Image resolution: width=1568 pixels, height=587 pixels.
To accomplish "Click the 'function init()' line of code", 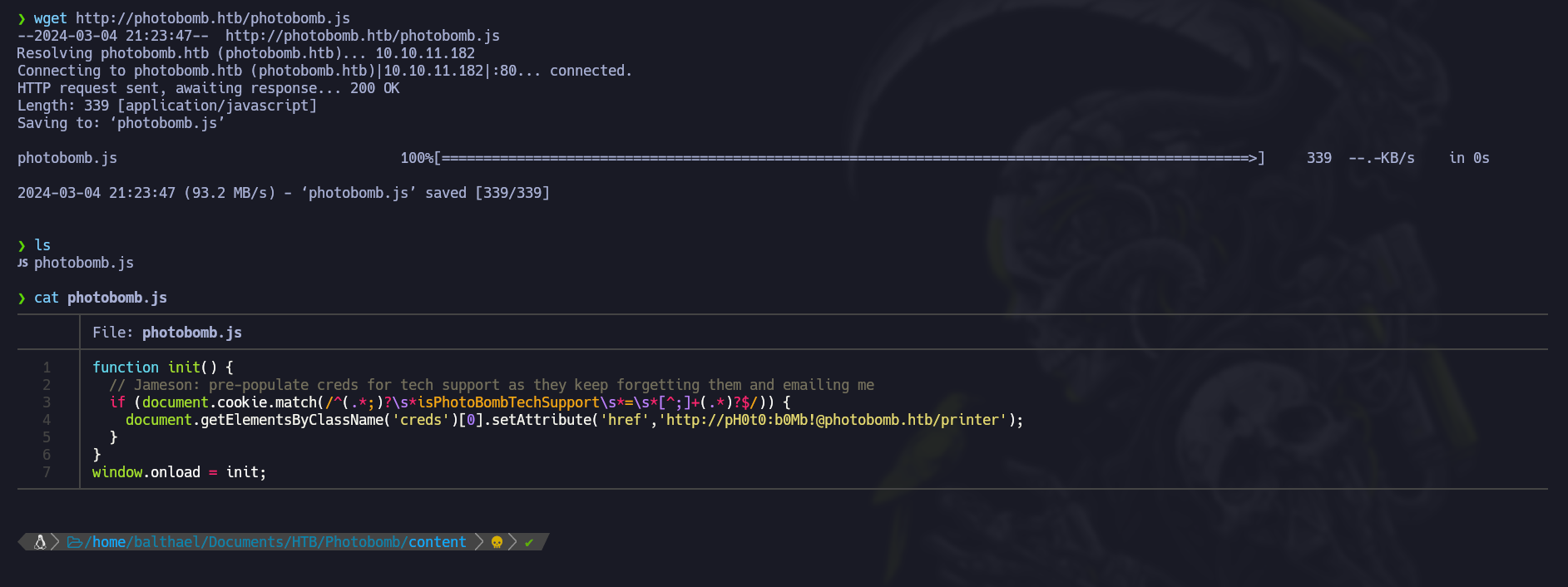I will click(x=162, y=367).
